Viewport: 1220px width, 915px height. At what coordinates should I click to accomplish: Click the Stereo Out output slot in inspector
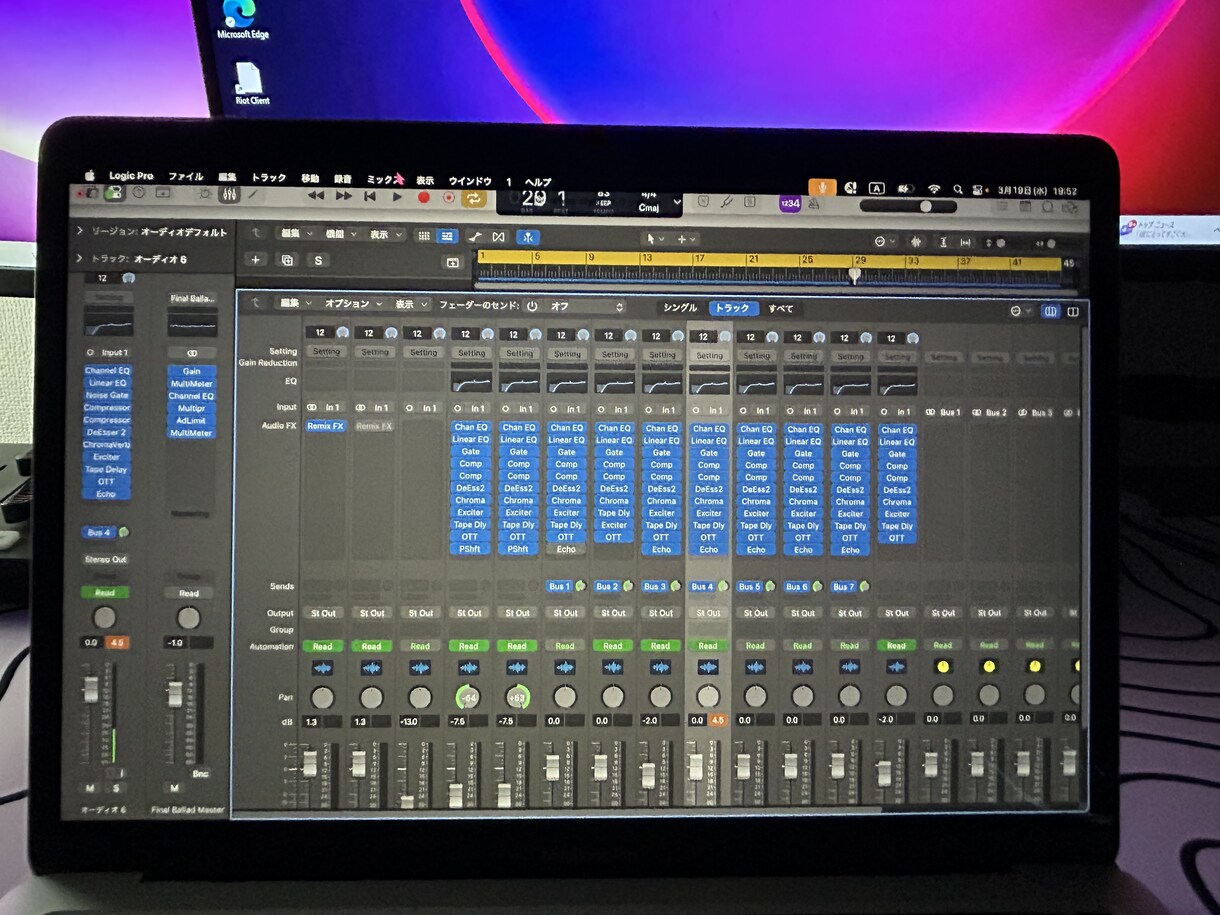[x=107, y=559]
